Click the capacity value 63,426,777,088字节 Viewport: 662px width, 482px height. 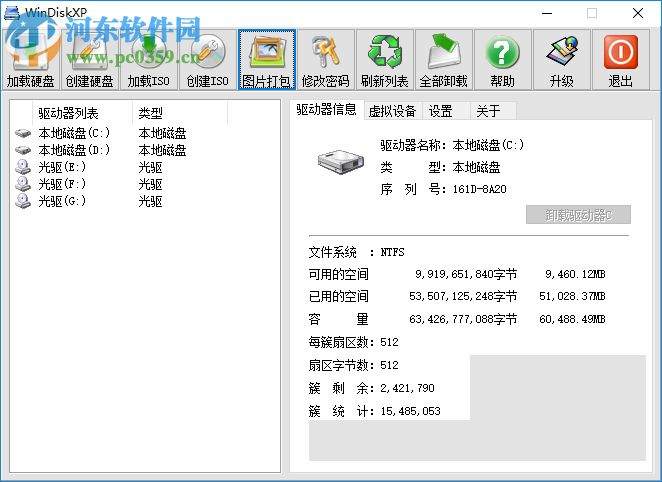[x=463, y=319]
